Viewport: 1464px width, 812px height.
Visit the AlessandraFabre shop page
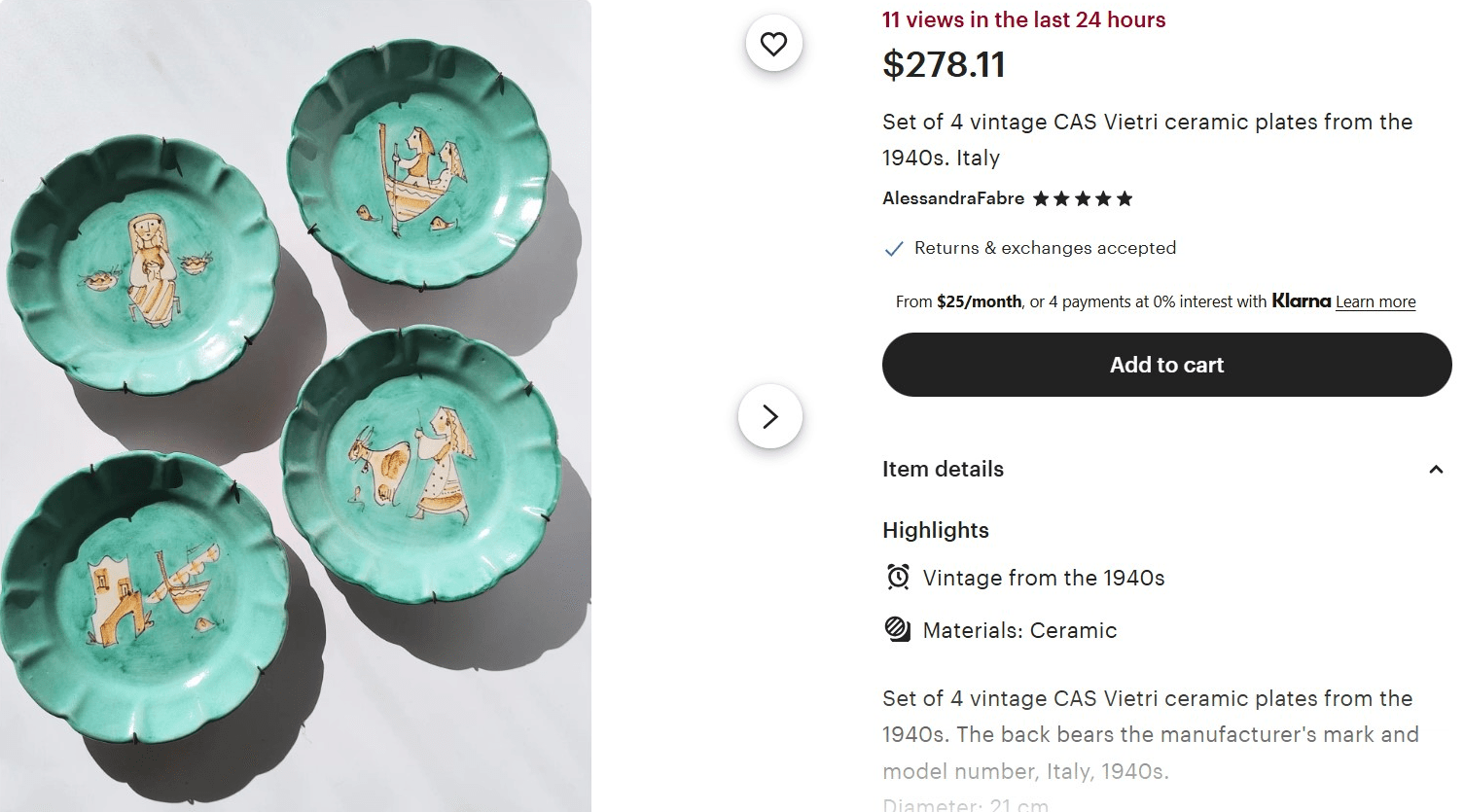[953, 198]
